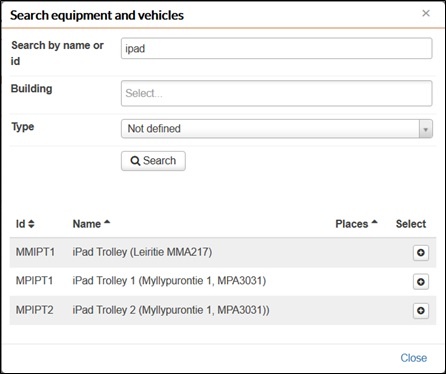Add iPad Trolley (Leiritie MMA217) with plus icon
Image resolution: width=446 pixels, height=374 pixels.
click(421, 253)
